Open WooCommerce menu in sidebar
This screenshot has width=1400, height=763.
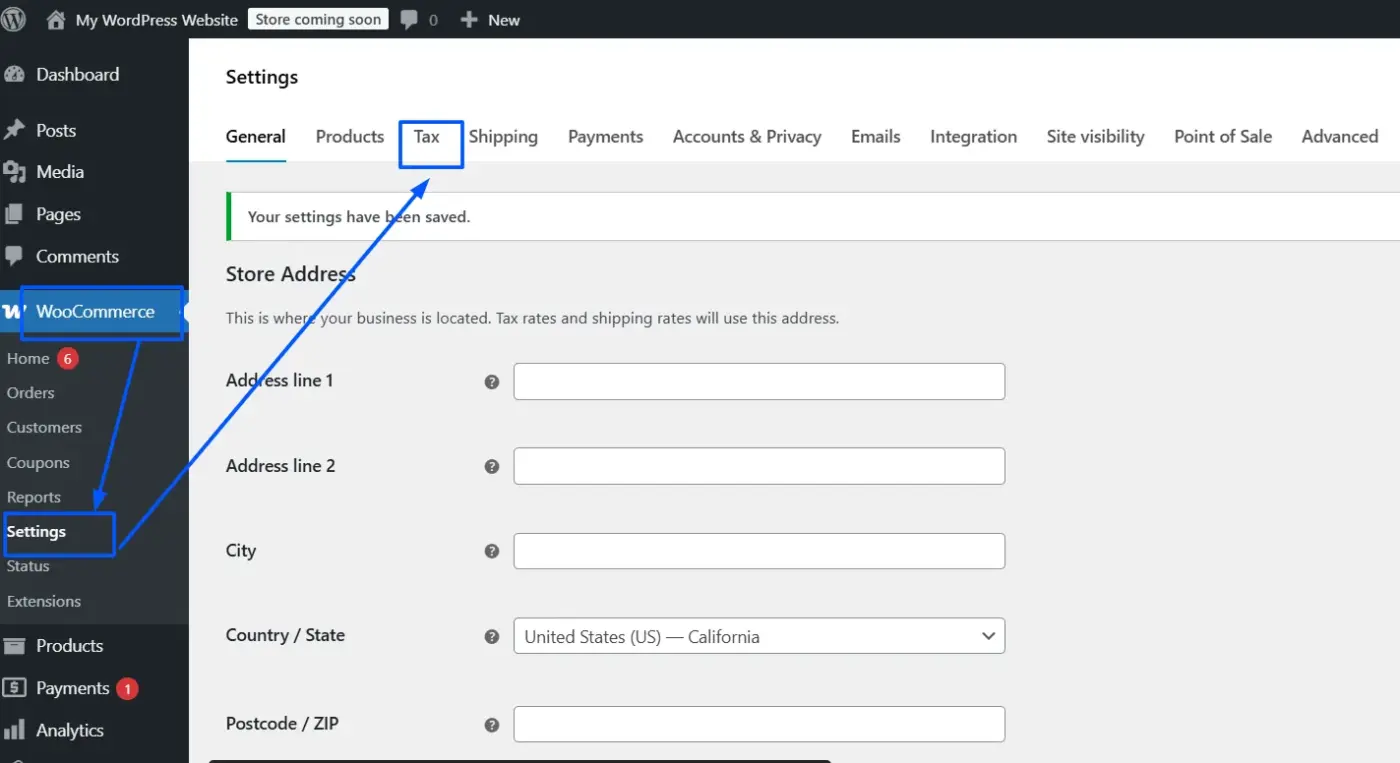click(x=94, y=312)
